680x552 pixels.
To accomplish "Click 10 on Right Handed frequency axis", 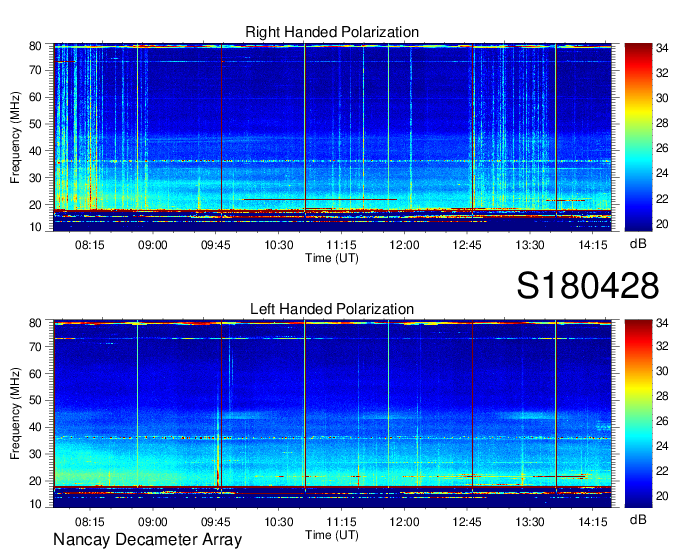I will 35,227.
